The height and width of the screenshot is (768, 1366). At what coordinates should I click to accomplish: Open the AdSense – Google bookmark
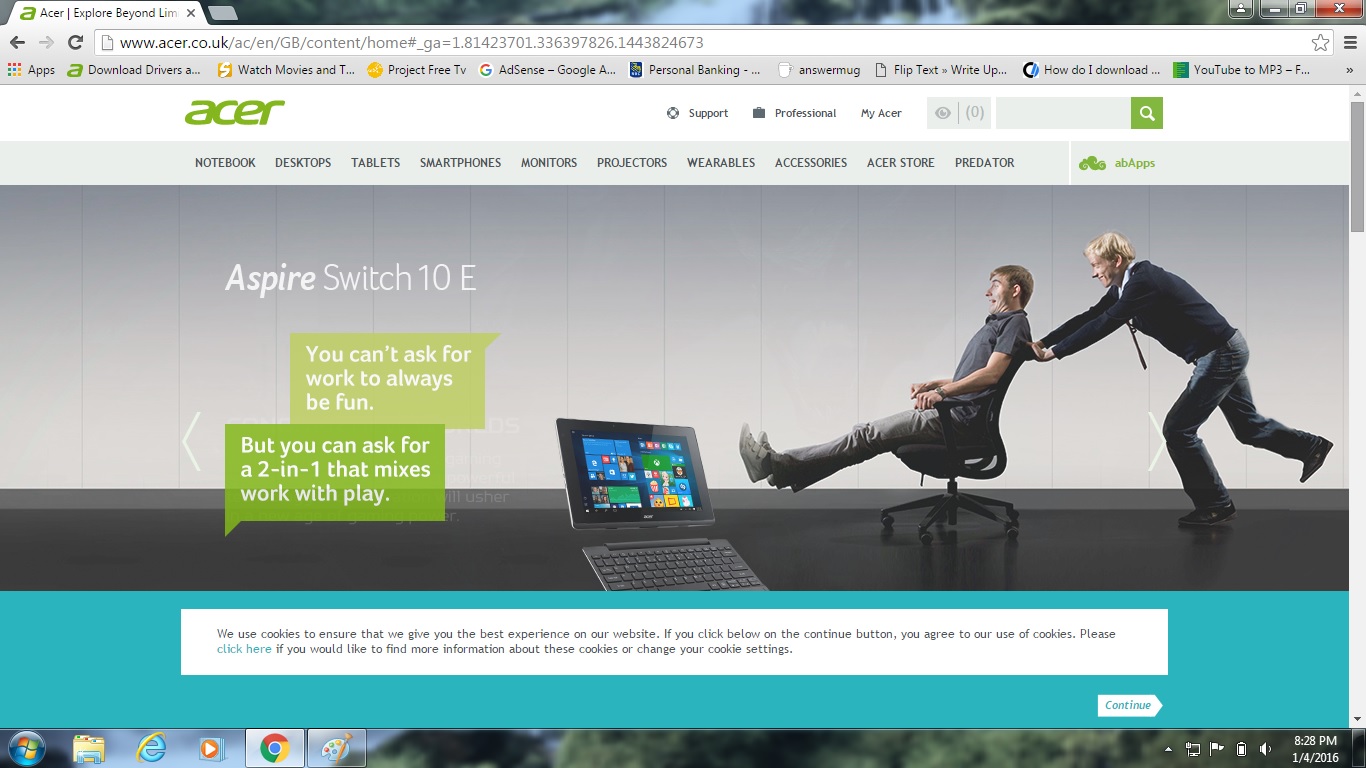(x=548, y=70)
